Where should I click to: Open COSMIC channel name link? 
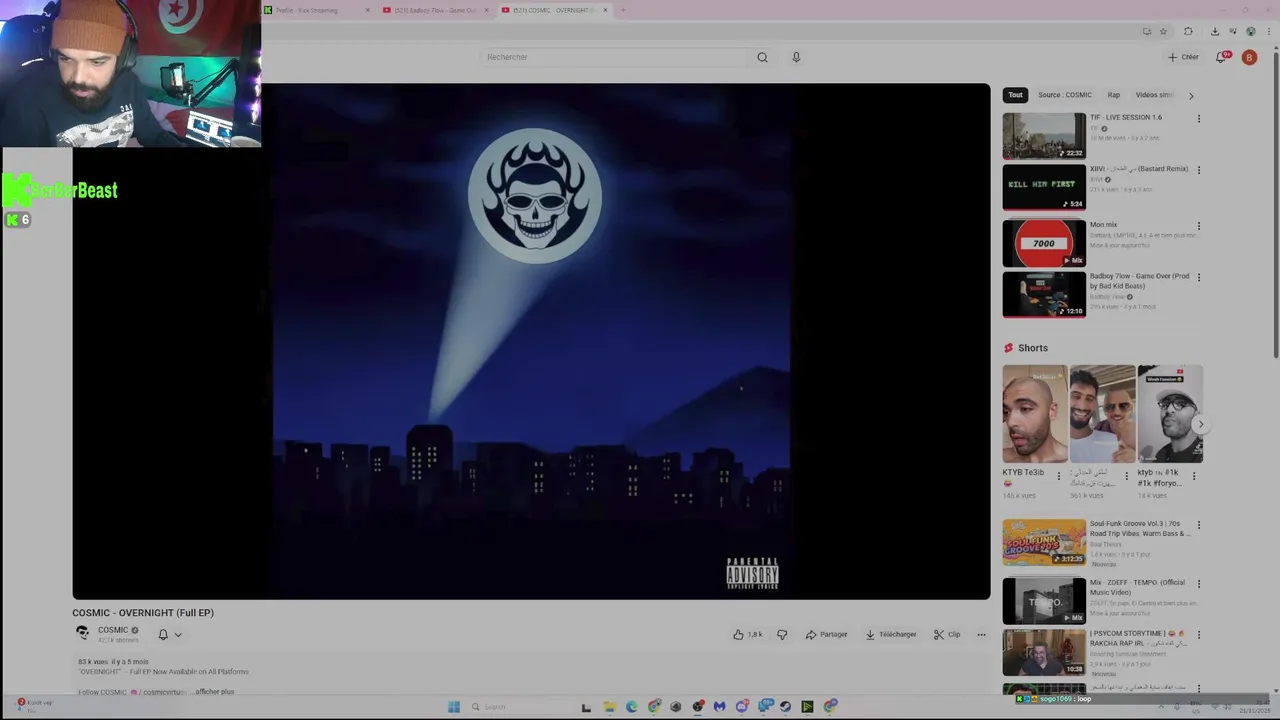click(x=113, y=630)
